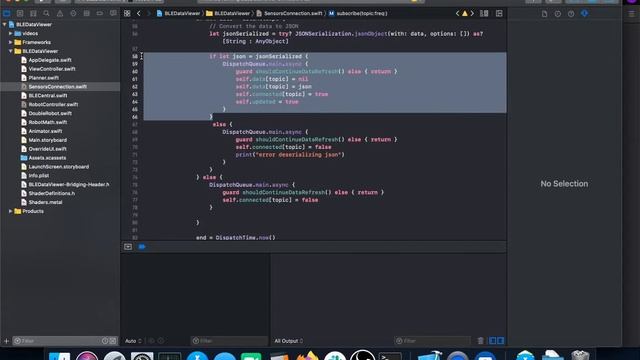Hide the debug area
This screenshot has height=360, width=640.
coord(128,247)
